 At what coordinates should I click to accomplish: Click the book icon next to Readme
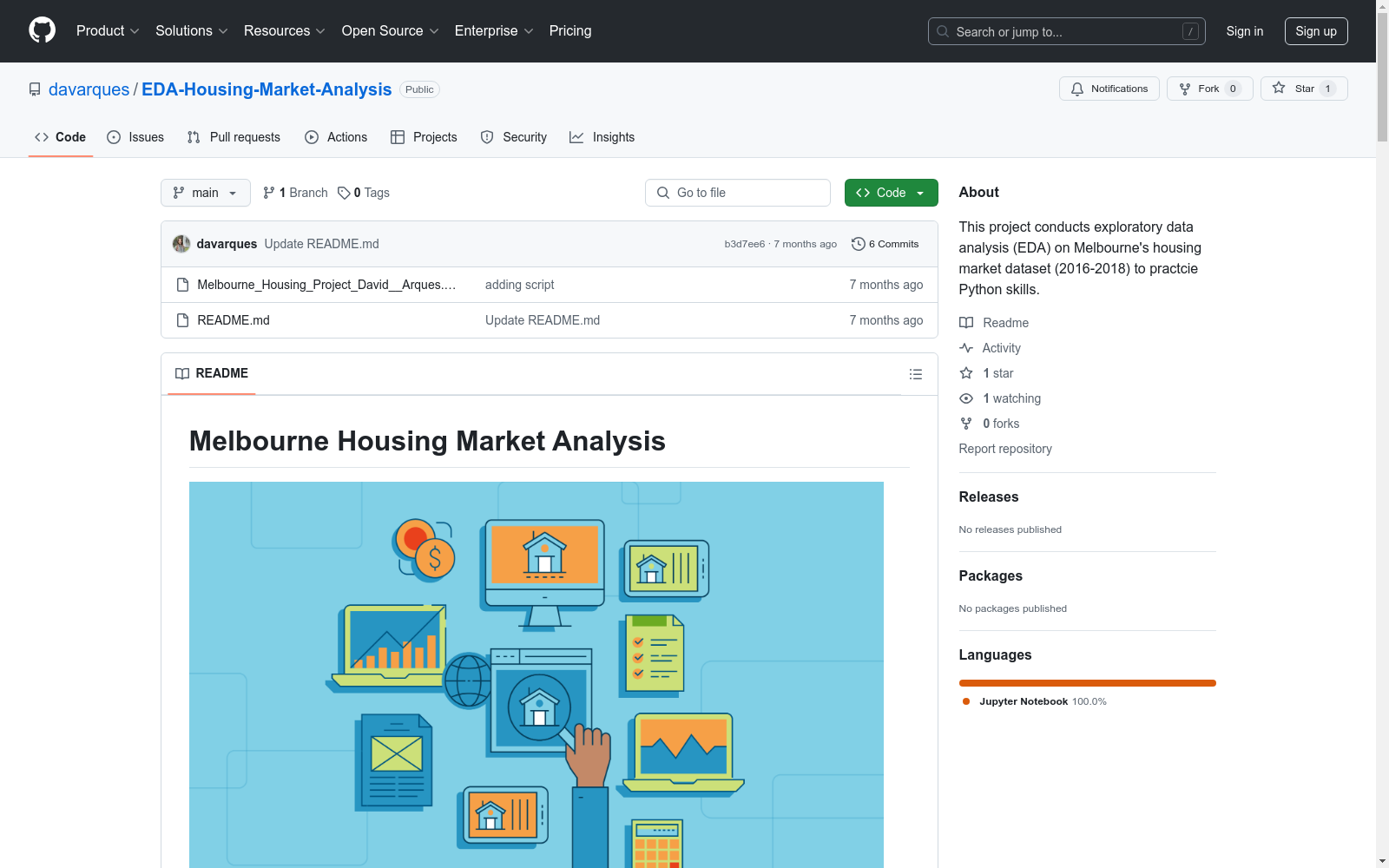[966, 323]
